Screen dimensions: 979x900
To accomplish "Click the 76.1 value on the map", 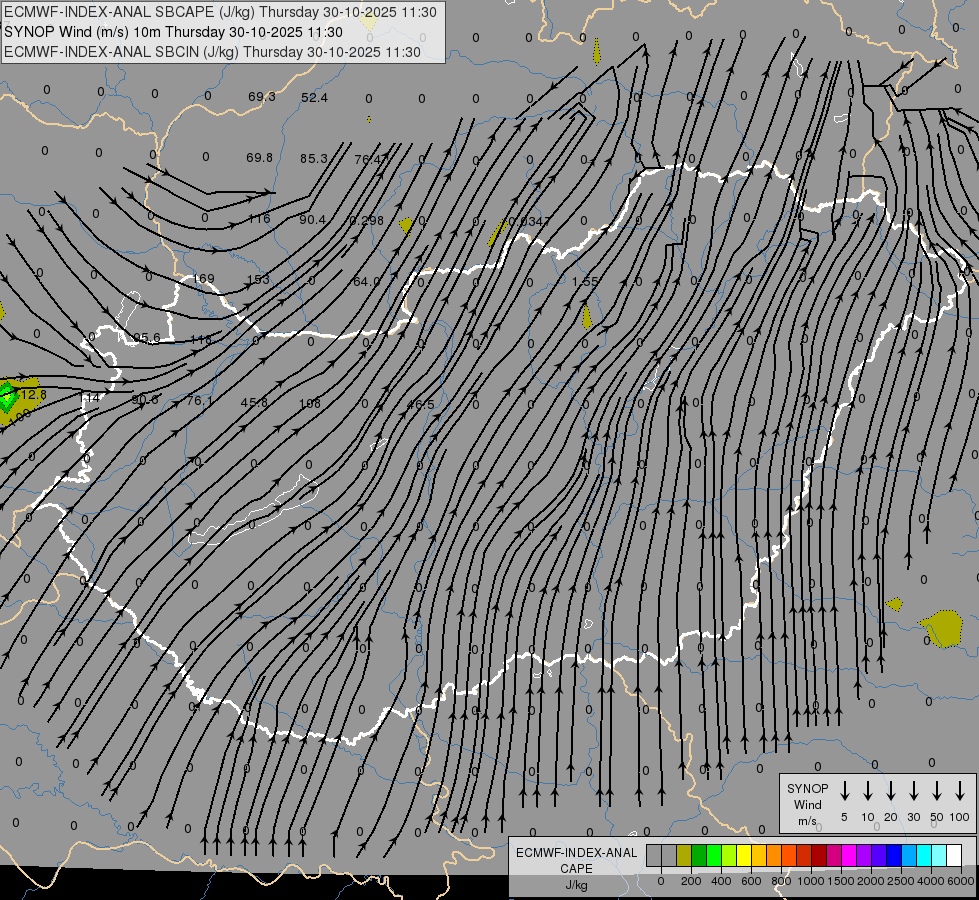I will (200, 400).
